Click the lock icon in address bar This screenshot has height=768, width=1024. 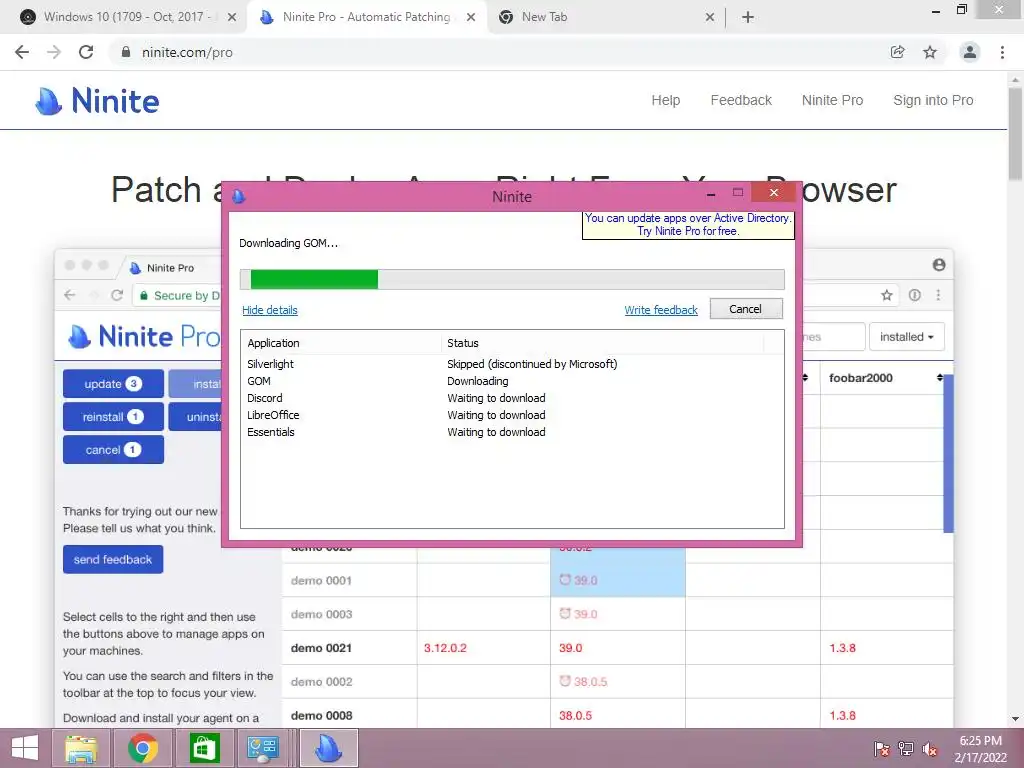(126, 52)
